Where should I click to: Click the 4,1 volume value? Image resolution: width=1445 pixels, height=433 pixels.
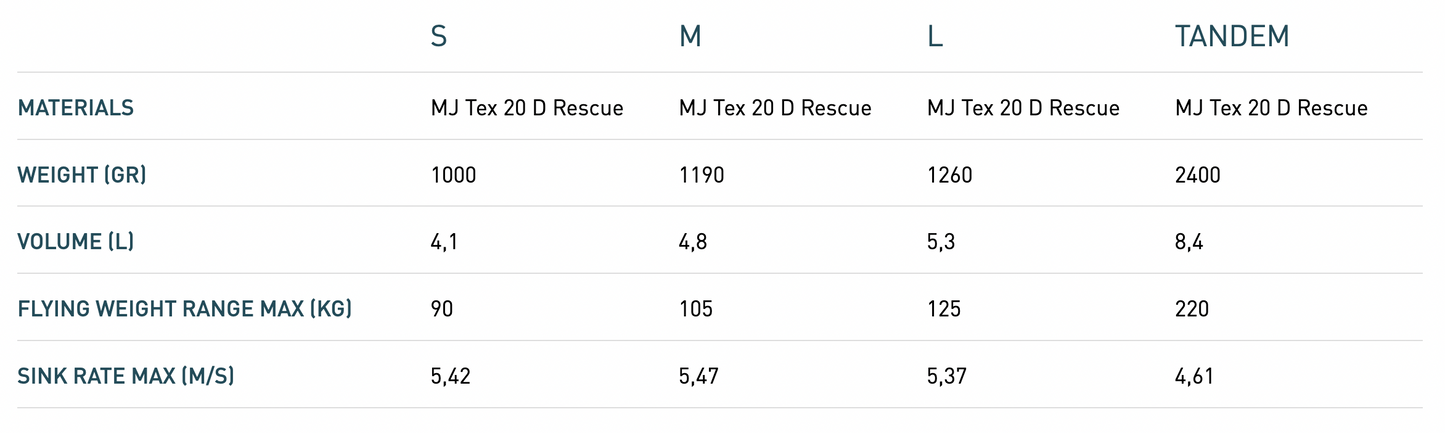pos(445,242)
